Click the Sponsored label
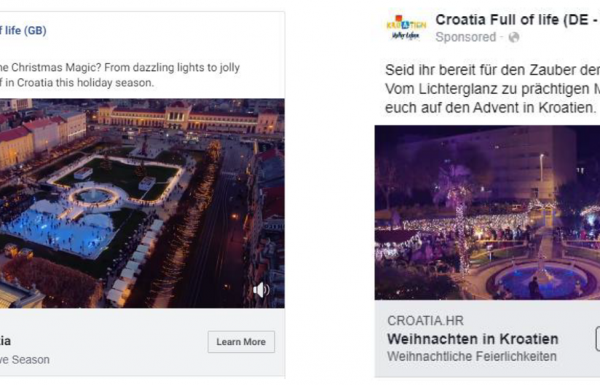This screenshot has height=385, width=600. [466, 37]
